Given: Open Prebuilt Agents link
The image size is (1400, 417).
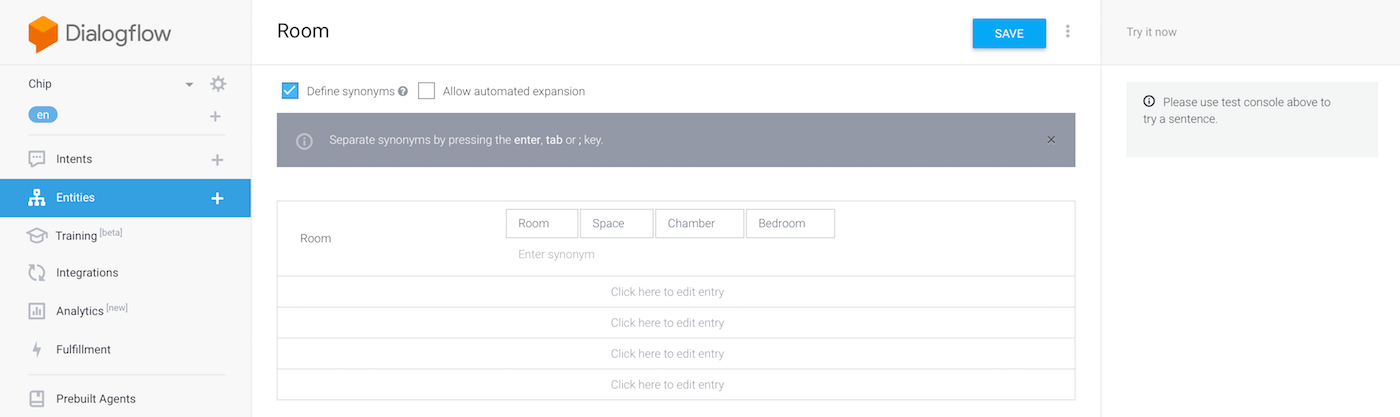Looking at the screenshot, I should (96, 399).
